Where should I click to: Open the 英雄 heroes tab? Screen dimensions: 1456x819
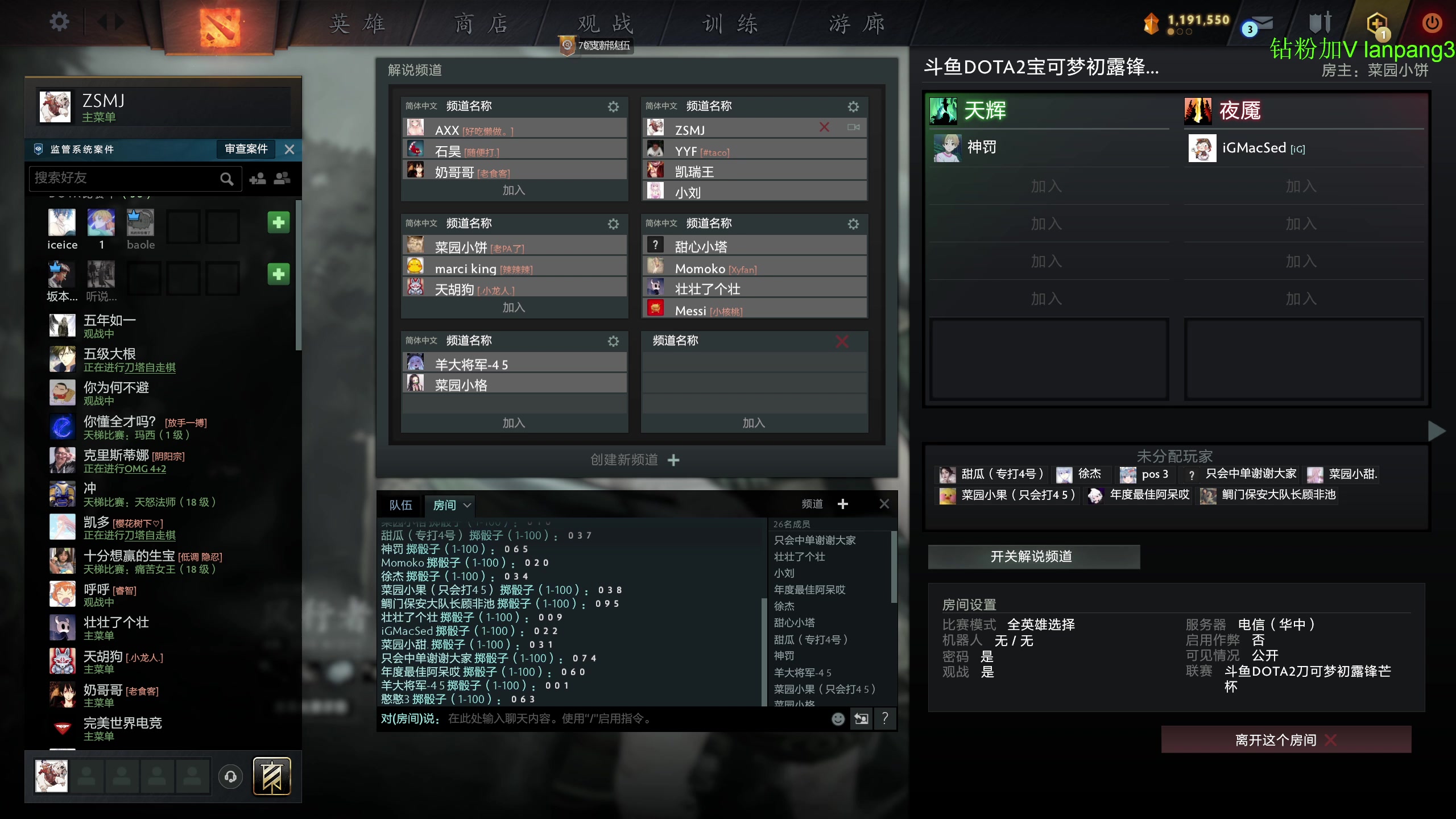[x=357, y=24]
